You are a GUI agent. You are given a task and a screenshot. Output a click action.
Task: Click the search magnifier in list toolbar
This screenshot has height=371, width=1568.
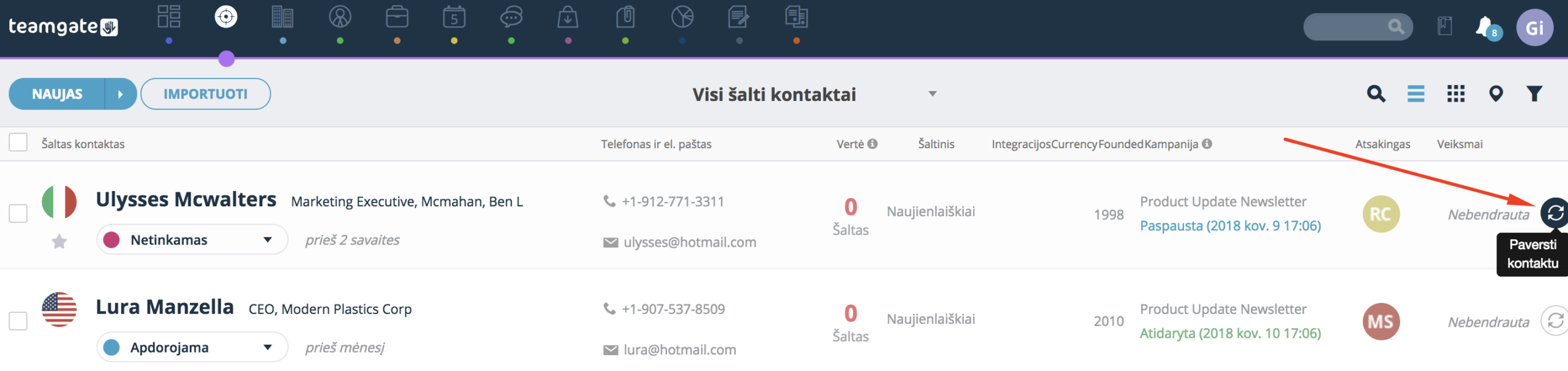click(x=1376, y=94)
